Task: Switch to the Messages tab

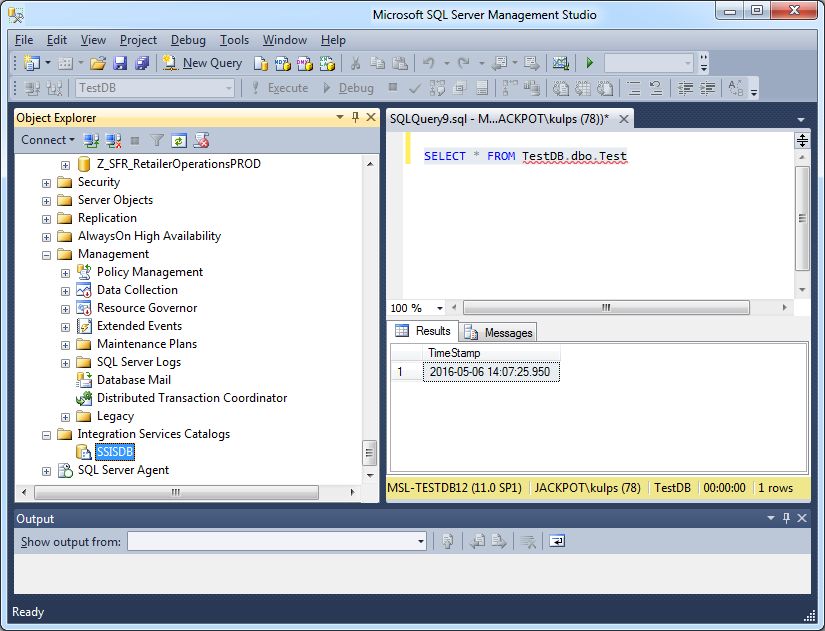Action: click(499, 333)
